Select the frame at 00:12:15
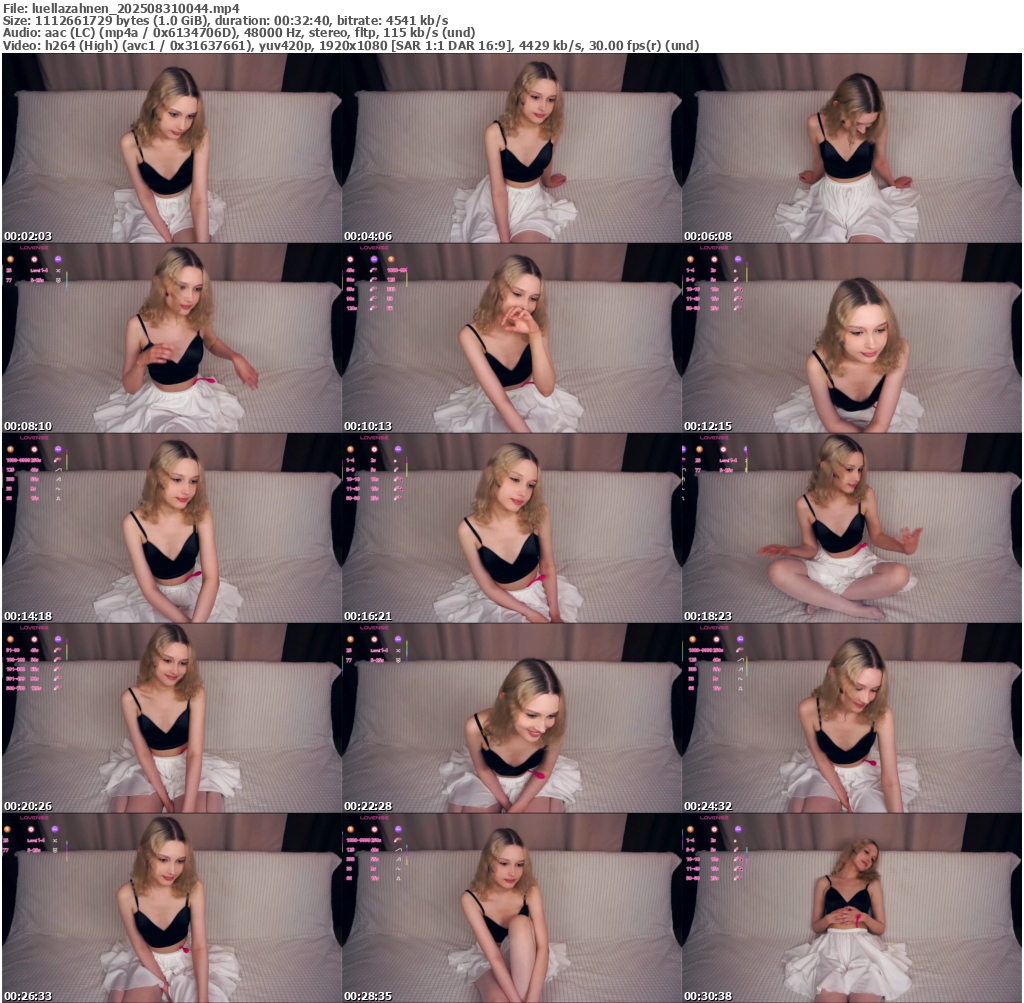 pyautogui.click(x=852, y=338)
